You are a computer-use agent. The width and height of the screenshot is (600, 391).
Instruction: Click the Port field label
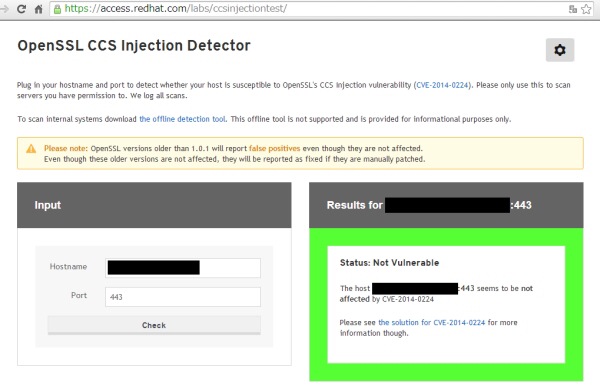79,295
